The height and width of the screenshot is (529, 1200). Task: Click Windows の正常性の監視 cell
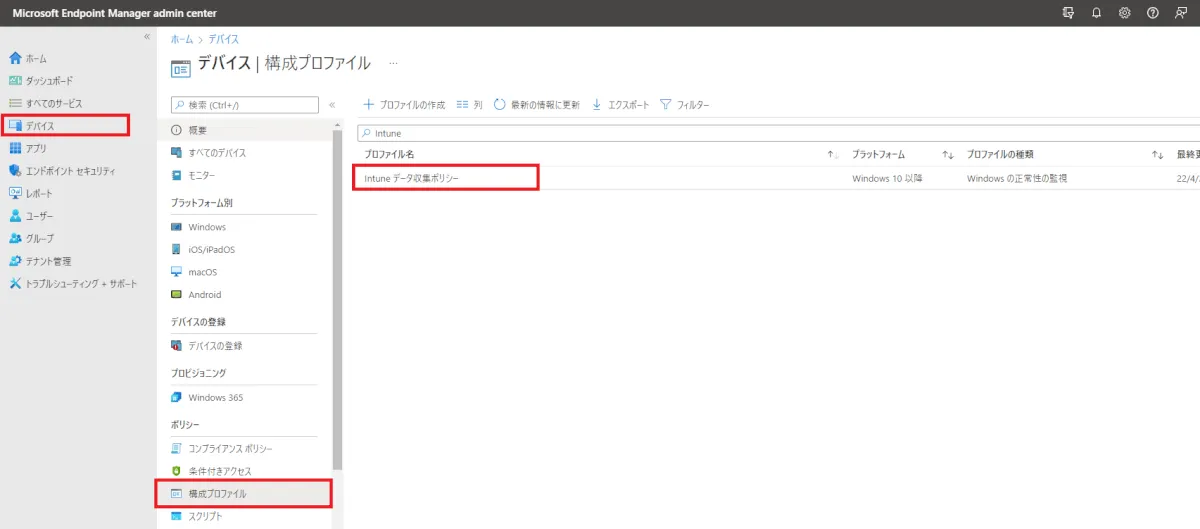coord(1017,178)
